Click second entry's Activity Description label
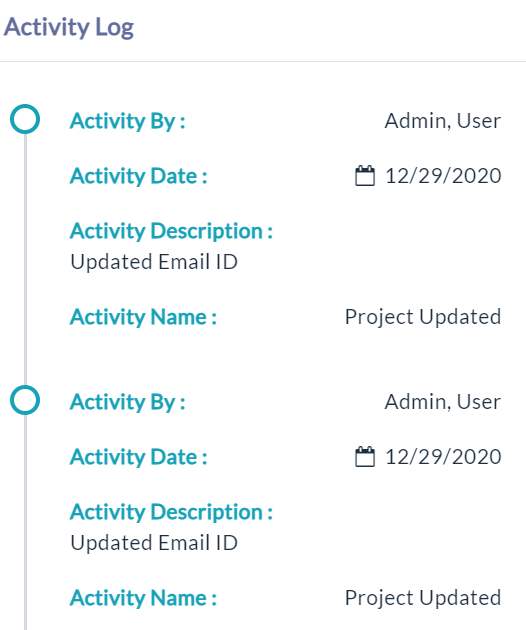This screenshot has height=630, width=526. [172, 512]
